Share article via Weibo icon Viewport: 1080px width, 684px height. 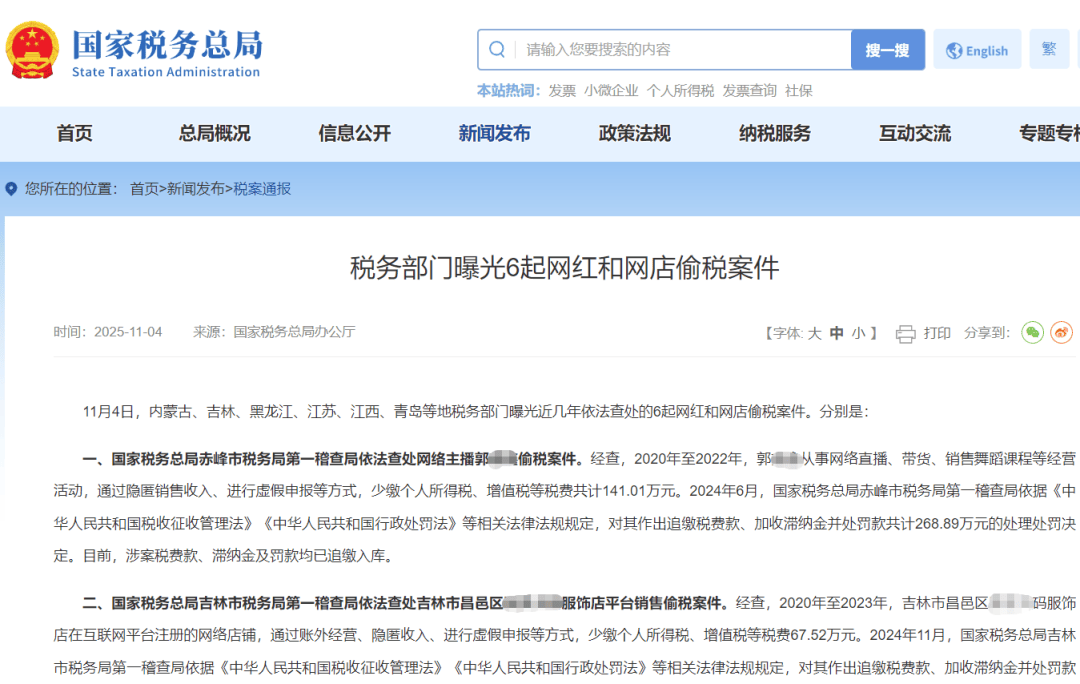pos(1061,333)
